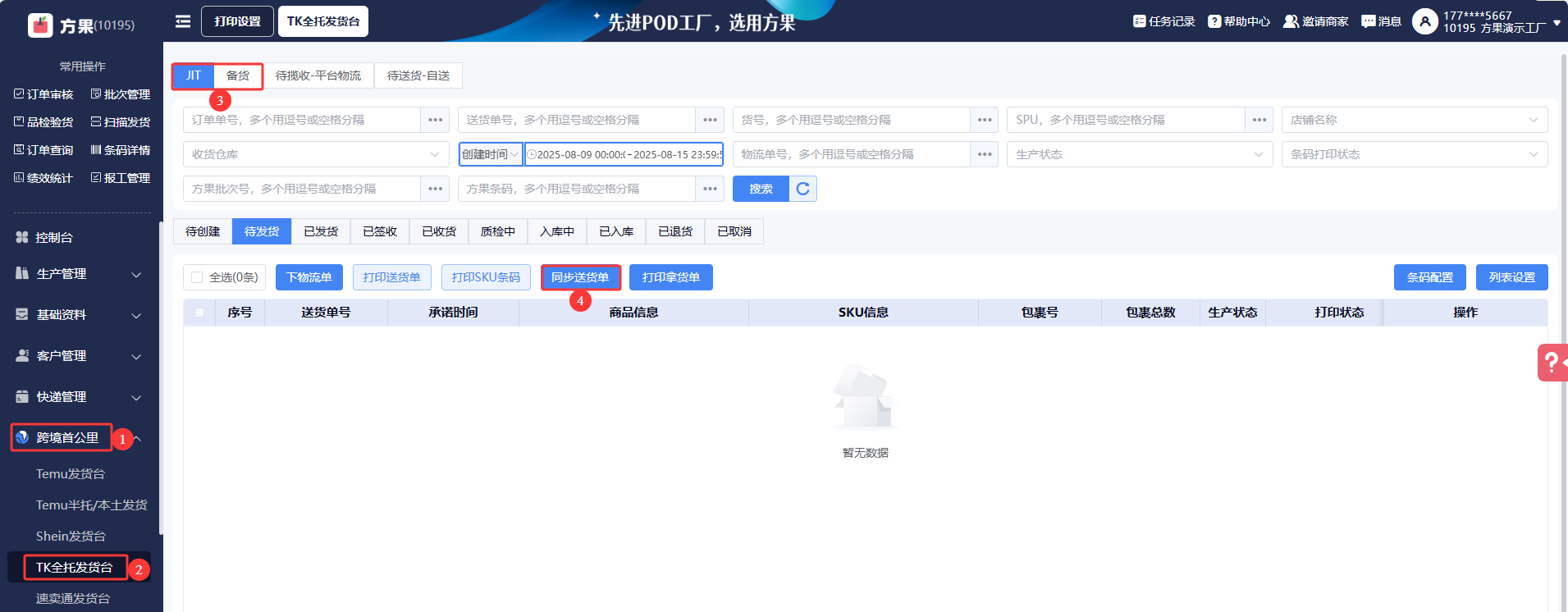This screenshot has width=1568, height=612.
Task: Click the invite merchant (邀请商家) icon
Action: 1291,21
